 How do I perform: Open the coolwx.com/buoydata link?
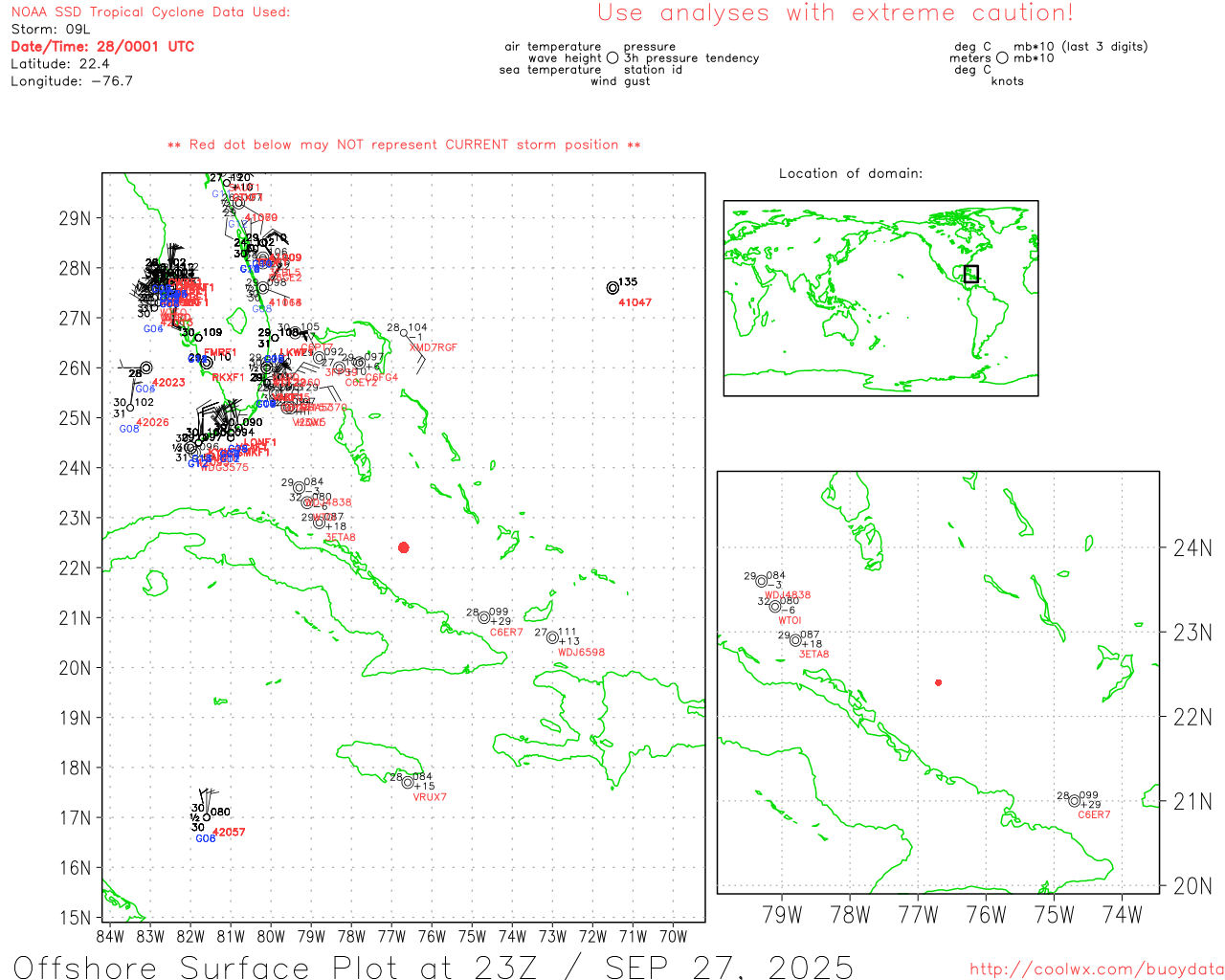(1096, 969)
